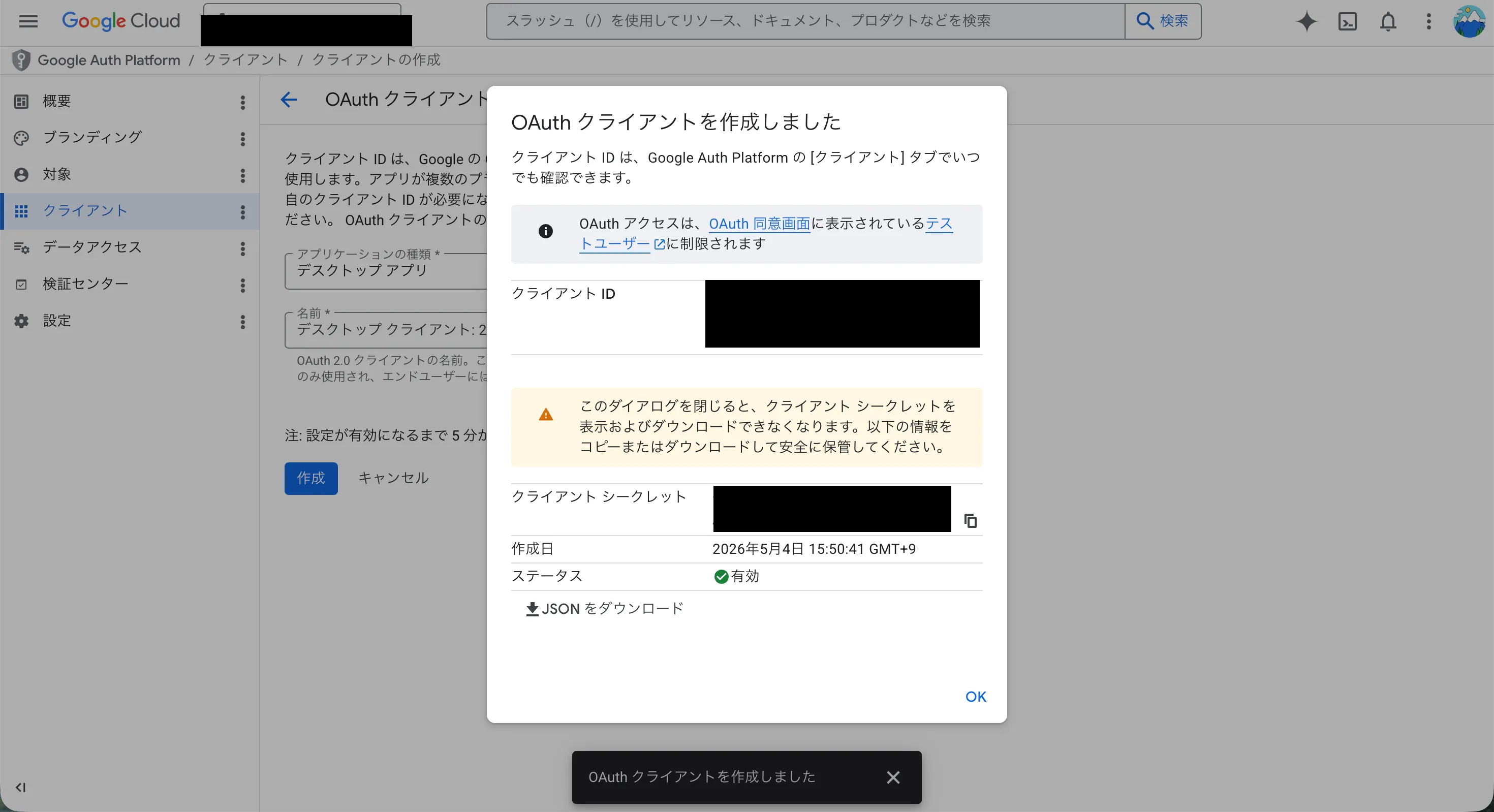Click the 作成日 label

(533, 549)
